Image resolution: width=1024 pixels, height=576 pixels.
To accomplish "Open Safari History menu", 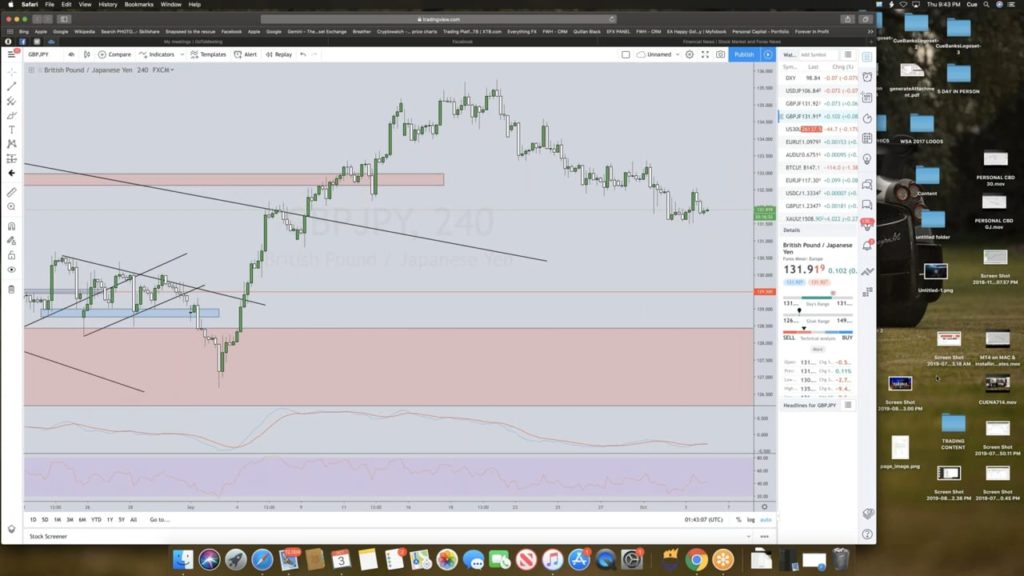I will [108, 5].
